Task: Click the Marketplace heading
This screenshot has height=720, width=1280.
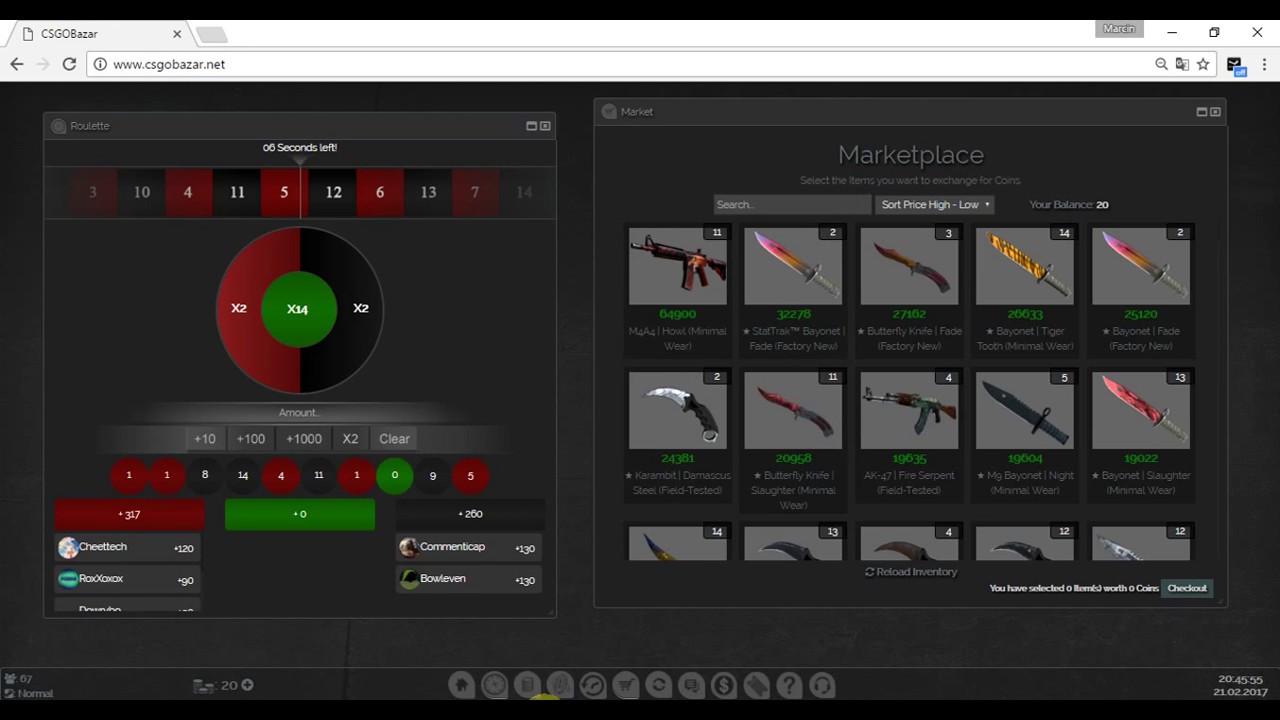Action: (x=910, y=155)
